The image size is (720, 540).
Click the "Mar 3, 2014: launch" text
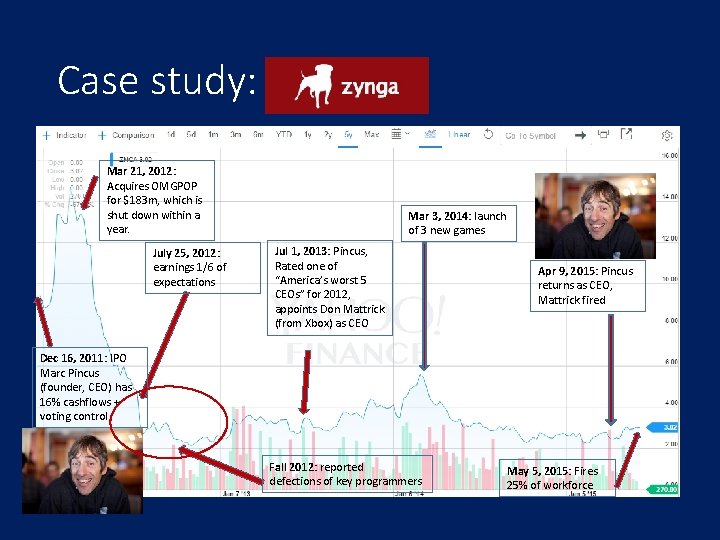(x=457, y=216)
